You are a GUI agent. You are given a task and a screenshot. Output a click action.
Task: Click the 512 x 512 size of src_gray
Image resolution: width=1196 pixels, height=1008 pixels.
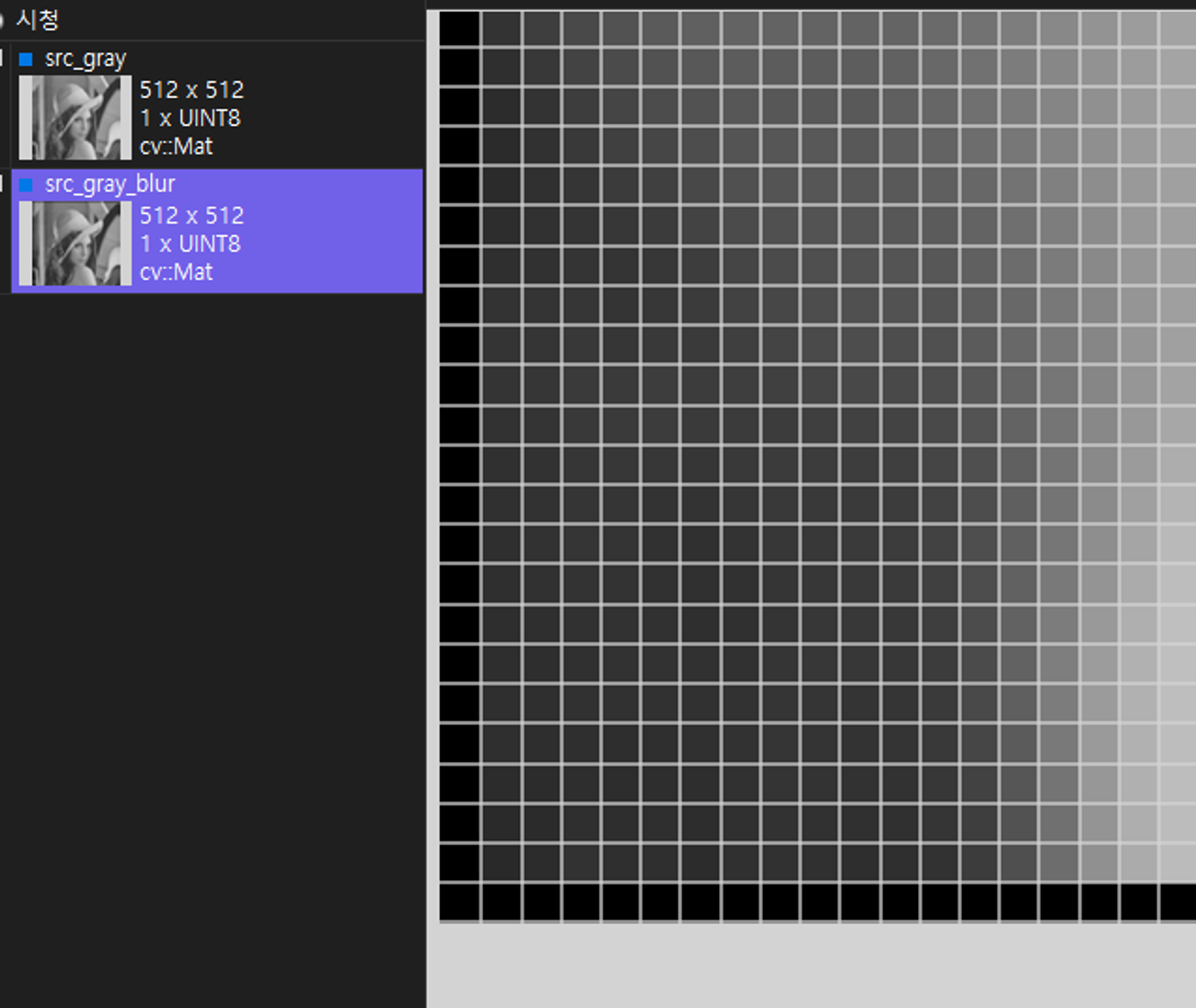click(x=191, y=90)
